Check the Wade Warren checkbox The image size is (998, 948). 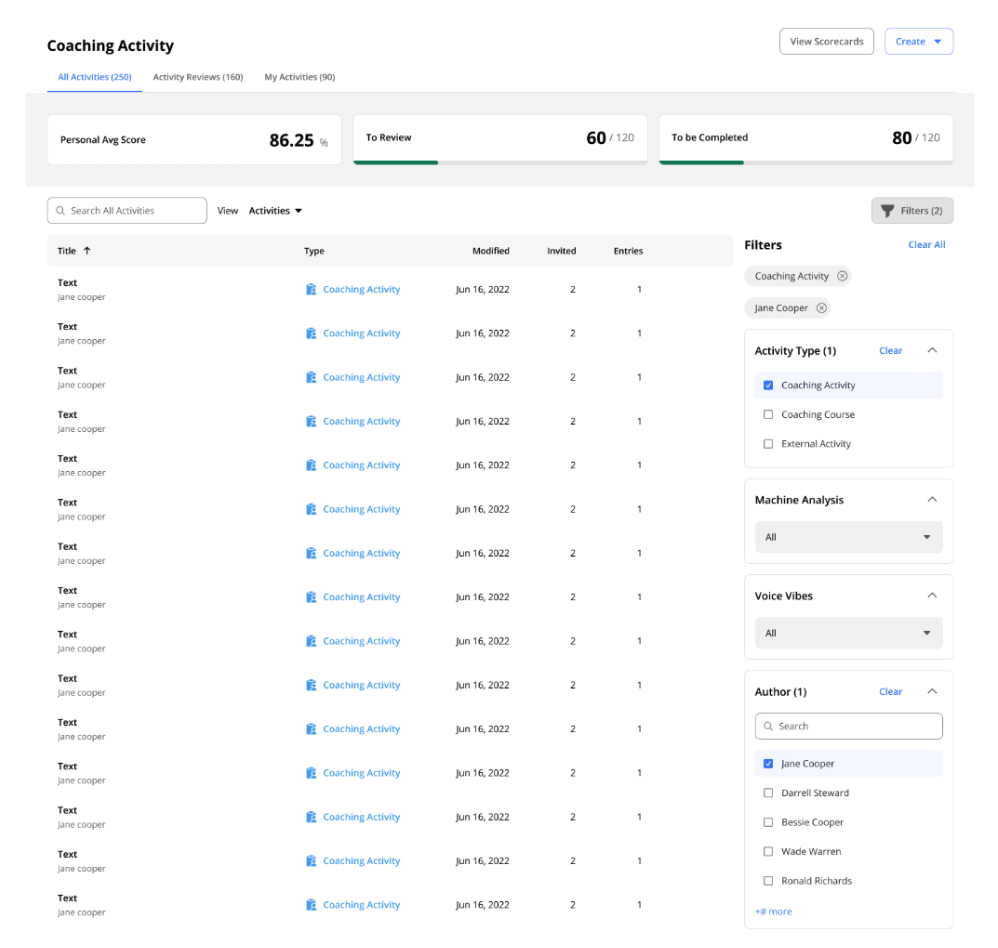coord(768,851)
